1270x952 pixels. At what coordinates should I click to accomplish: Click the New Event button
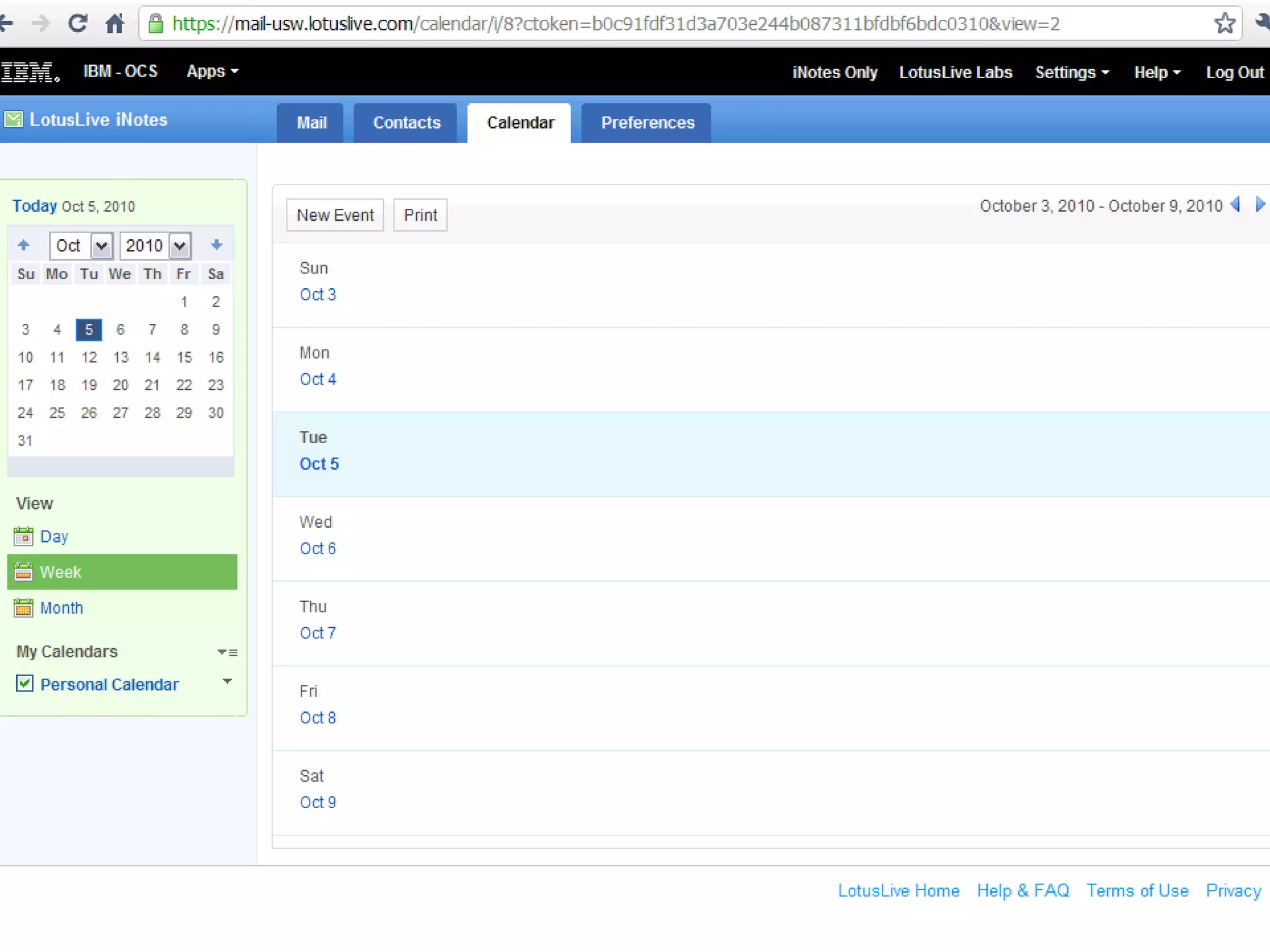point(335,215)
